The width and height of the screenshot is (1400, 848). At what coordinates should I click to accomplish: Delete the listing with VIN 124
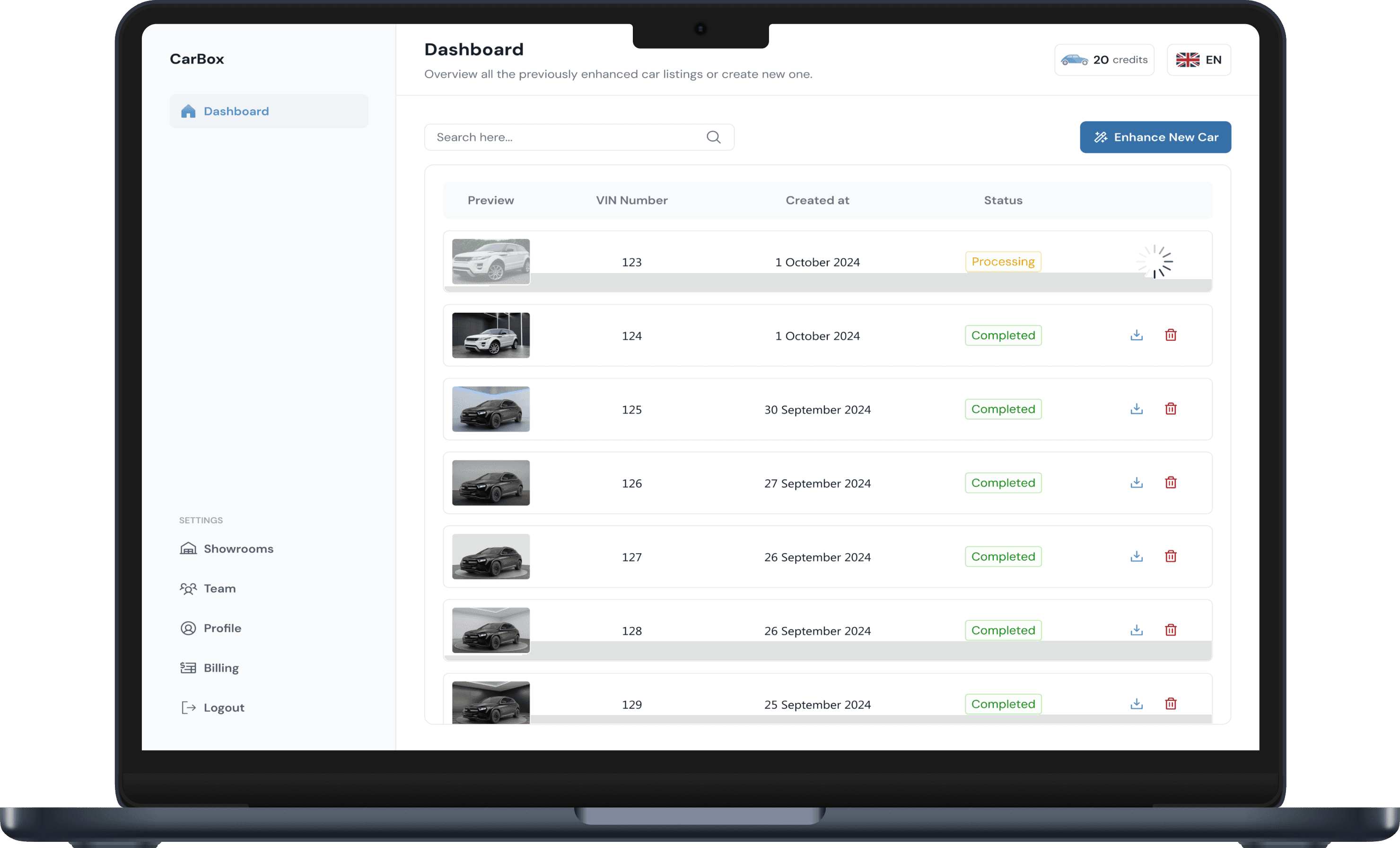coord(1171,335)
